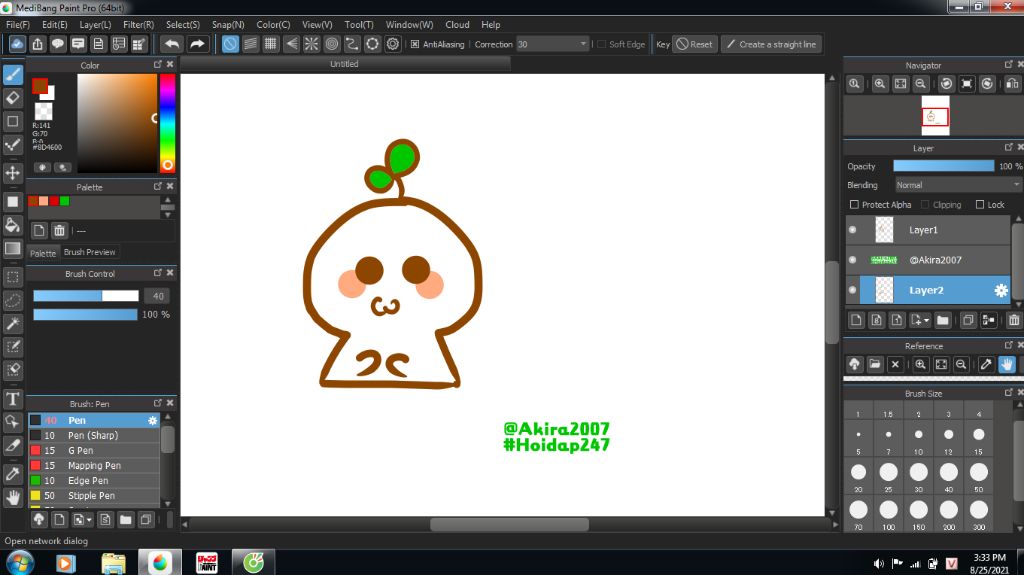Zoom out using Navigator panel

(x=920, y=84)
